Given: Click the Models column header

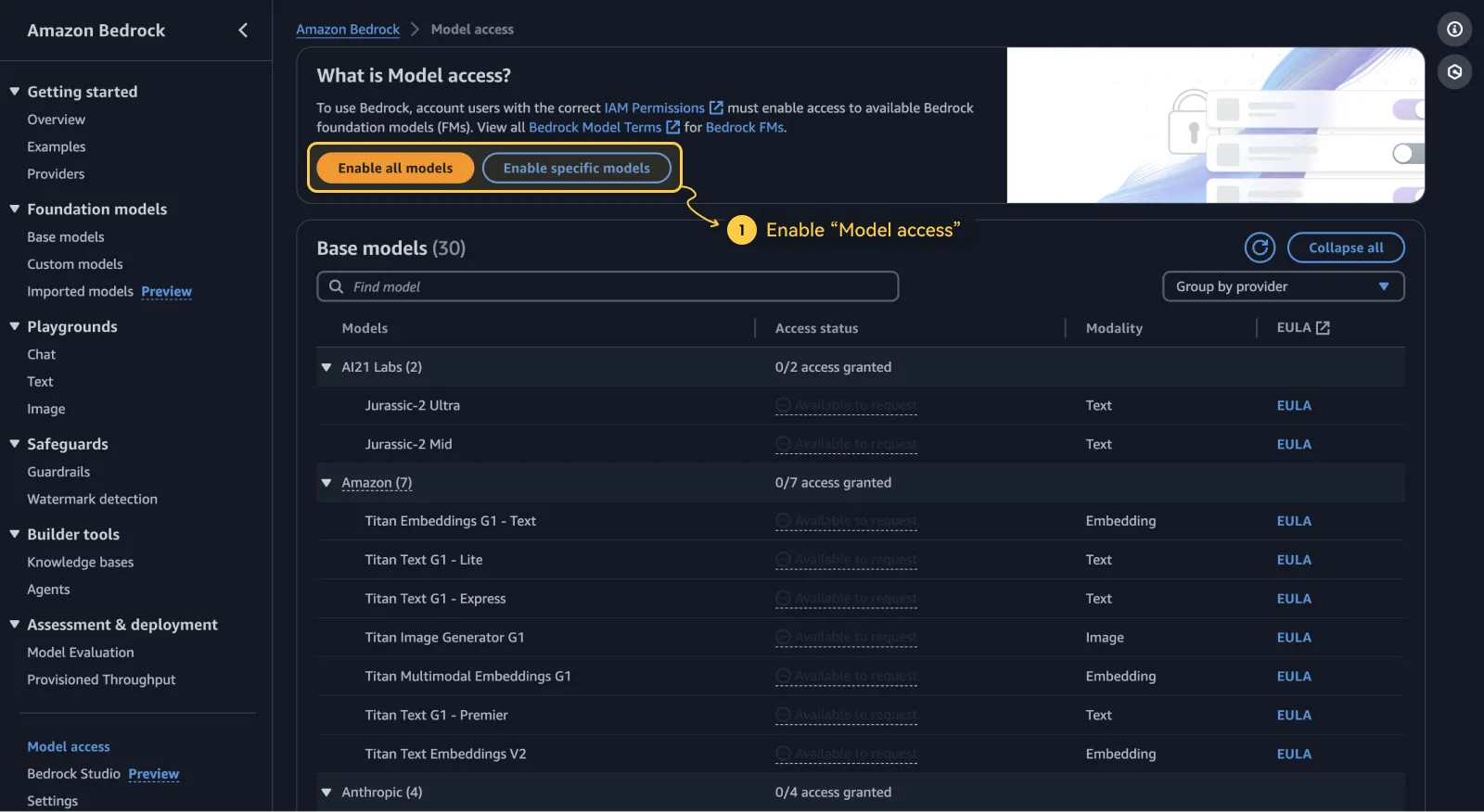Looking at the screenshot, I should [365, 328].
